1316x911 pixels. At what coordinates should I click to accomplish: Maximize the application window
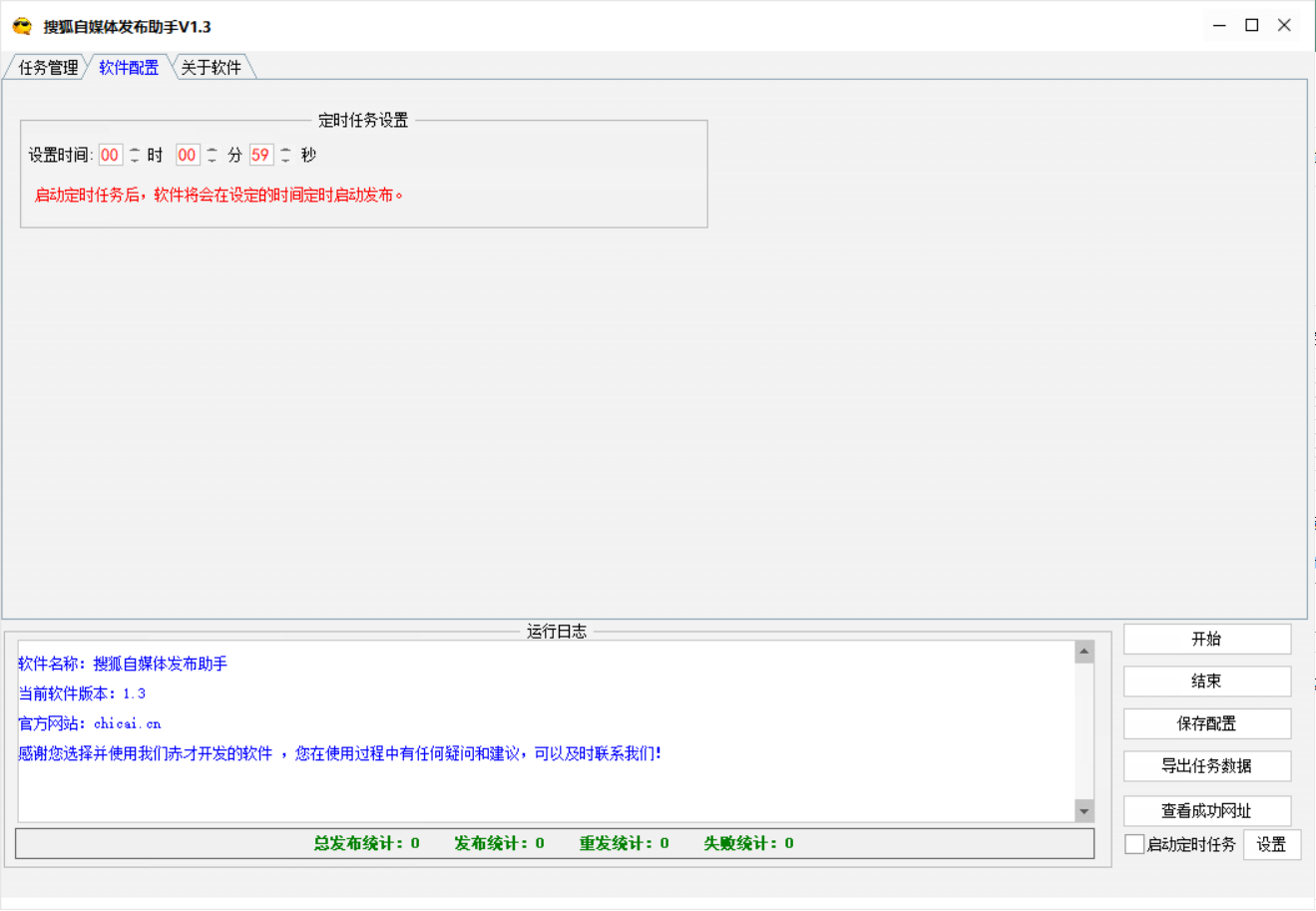point(1252,25)
